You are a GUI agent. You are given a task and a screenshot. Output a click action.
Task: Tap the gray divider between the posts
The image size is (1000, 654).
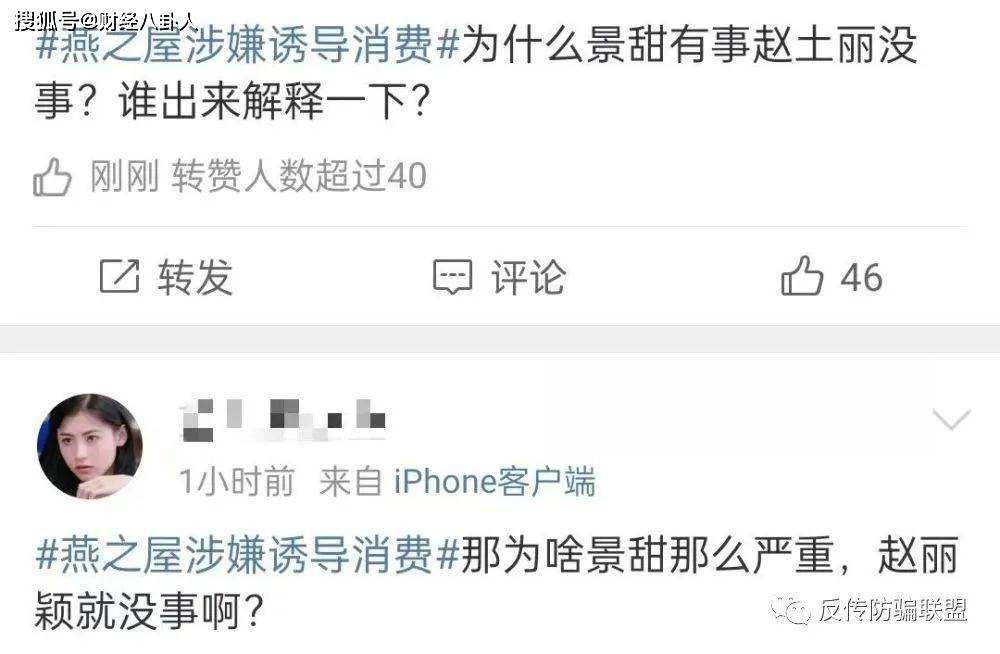tap(500, 339)
